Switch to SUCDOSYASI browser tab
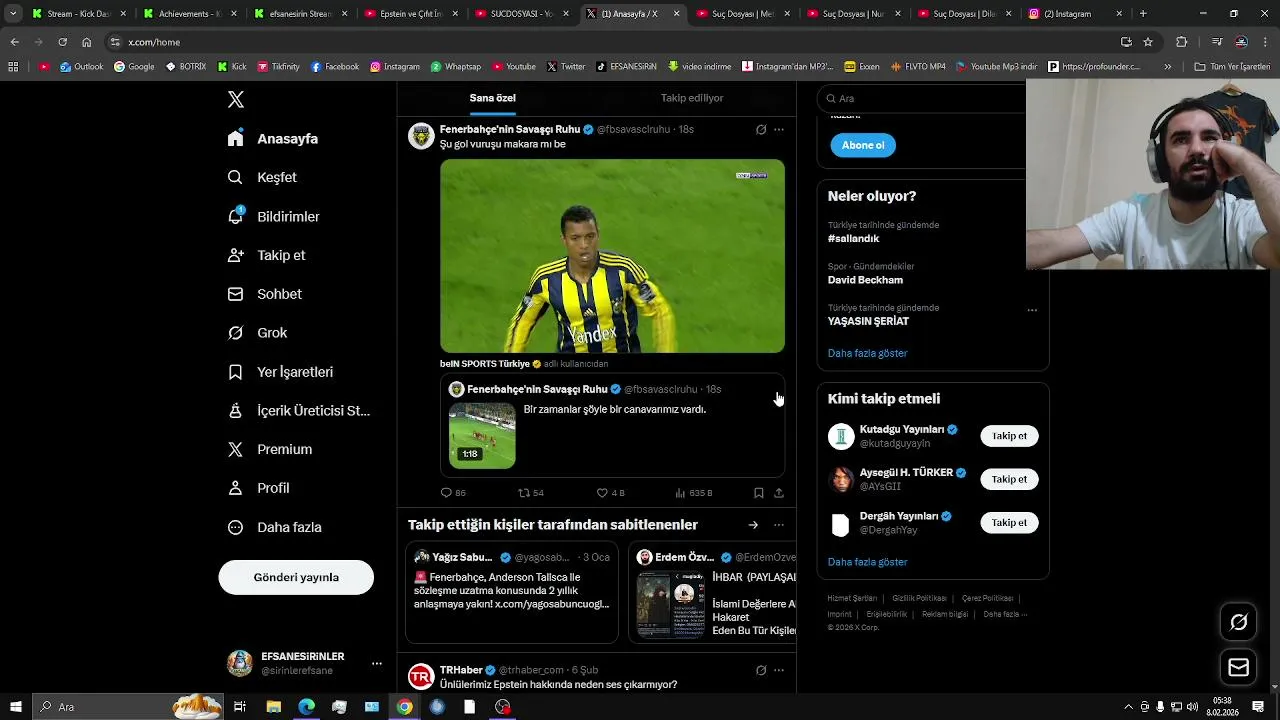This screenshot has width=1280, height=720. [x=522, y=14]
